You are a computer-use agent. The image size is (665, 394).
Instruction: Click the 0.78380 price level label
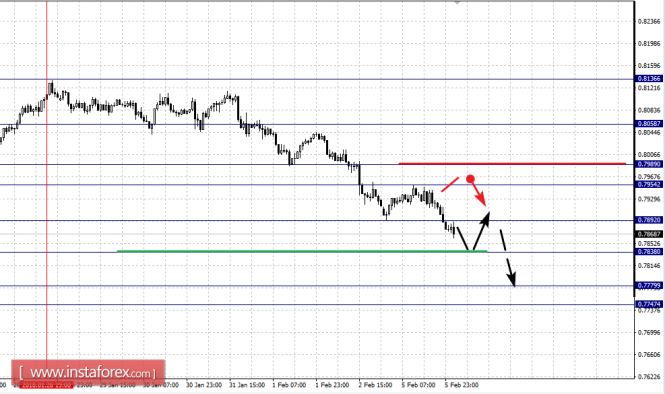649,252
